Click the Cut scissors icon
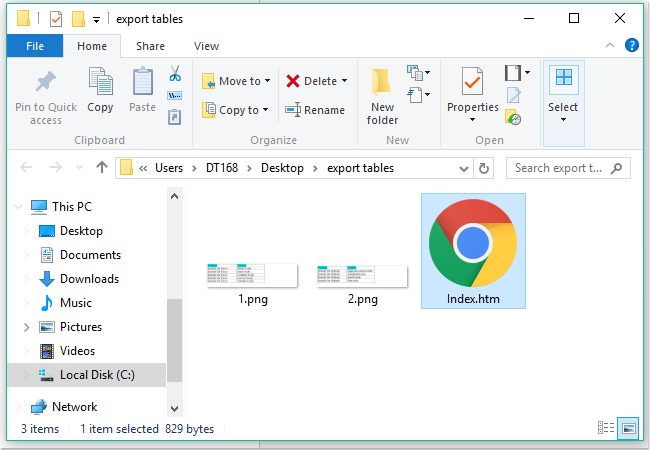 click(x=175, y=74)
